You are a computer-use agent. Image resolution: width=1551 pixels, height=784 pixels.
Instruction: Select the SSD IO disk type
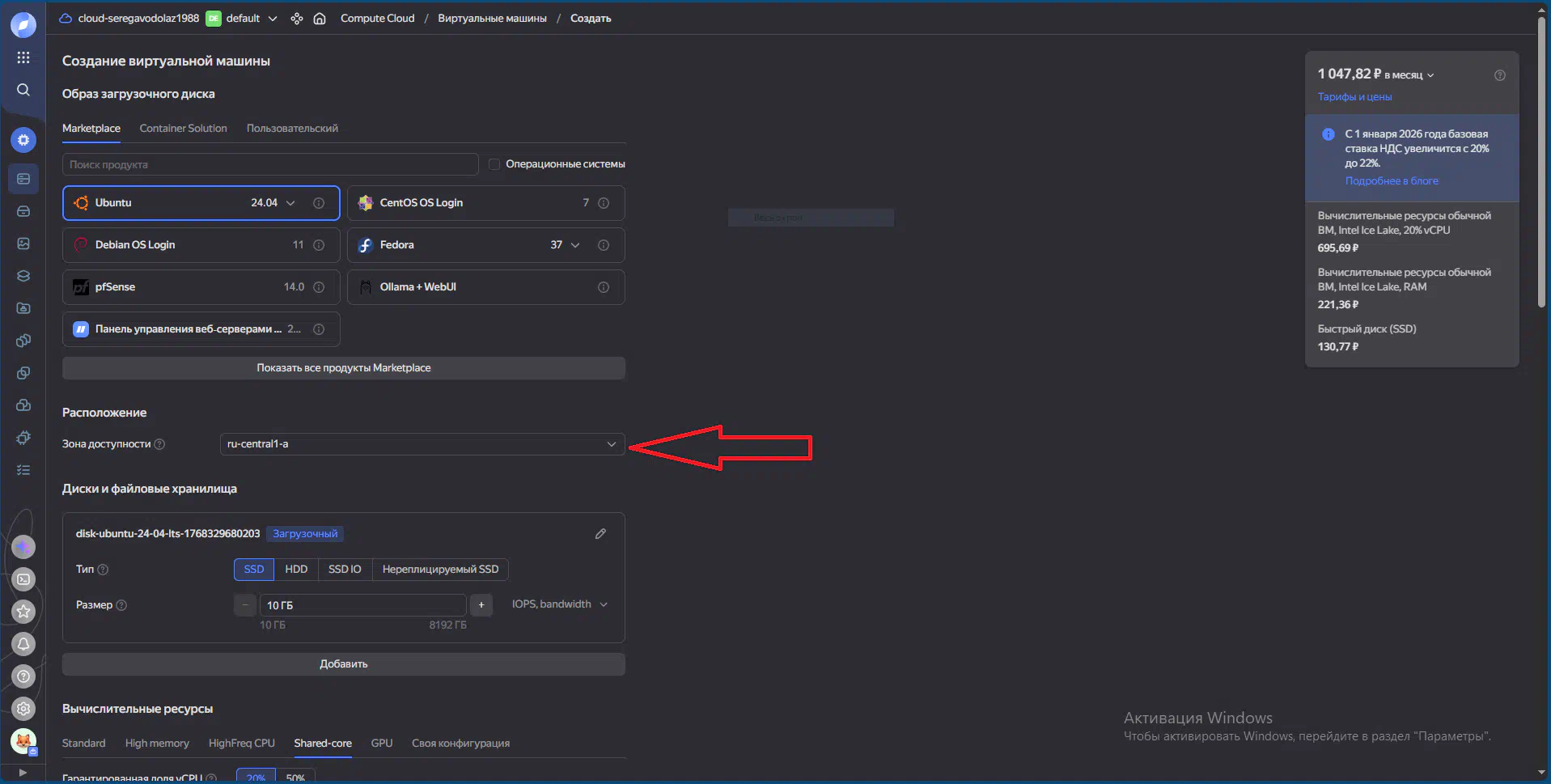coord(345,570)
